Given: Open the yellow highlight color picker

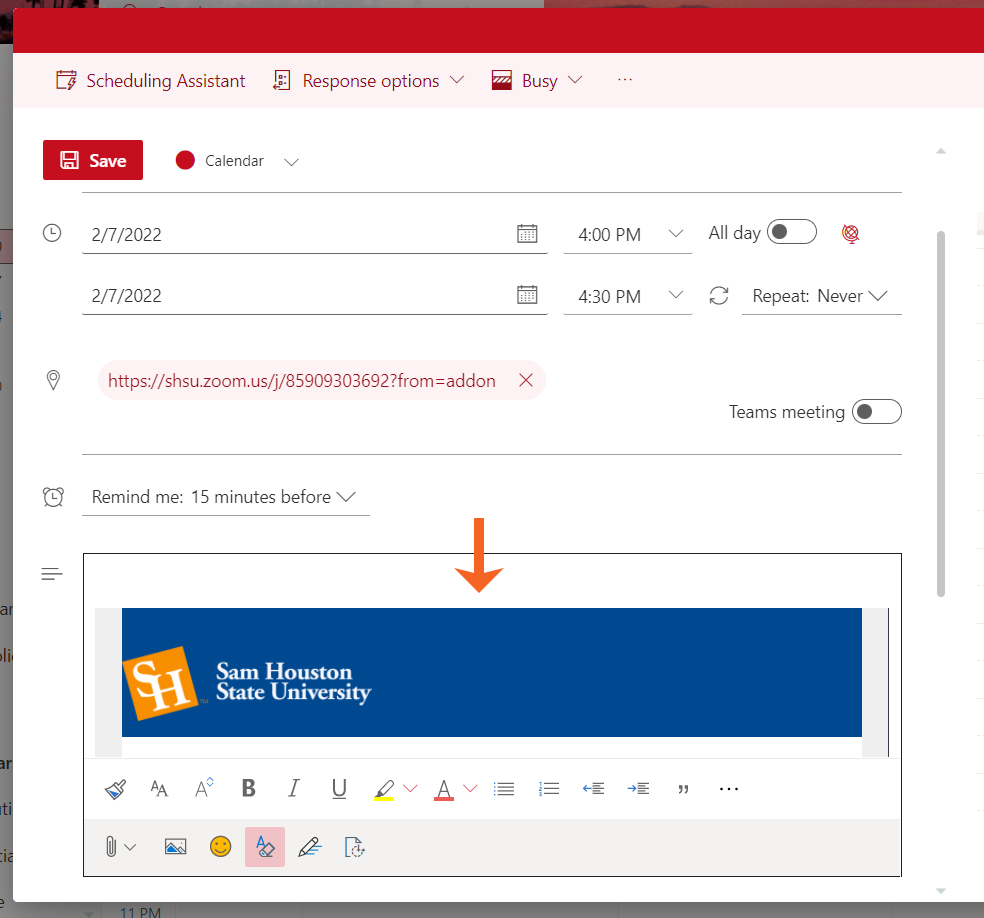Looking at the screenshot, I should pyautogui.click(x=410, y=789).
